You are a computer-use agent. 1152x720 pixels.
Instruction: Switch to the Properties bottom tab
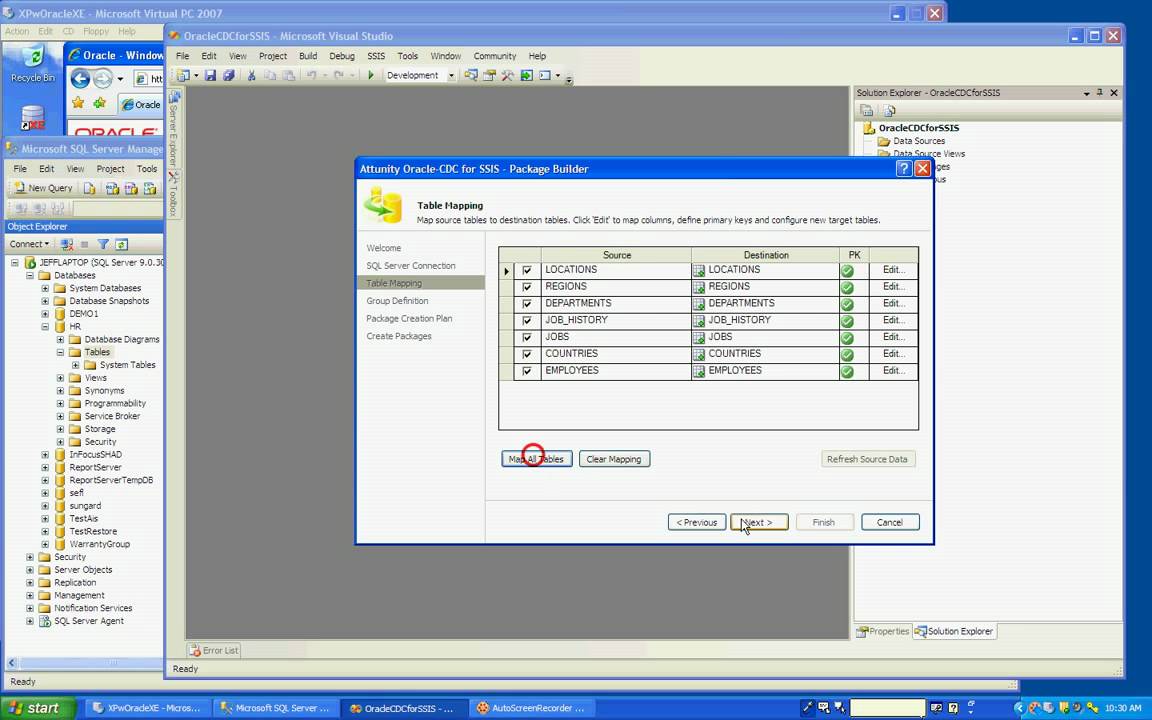[x=882, y=631]
